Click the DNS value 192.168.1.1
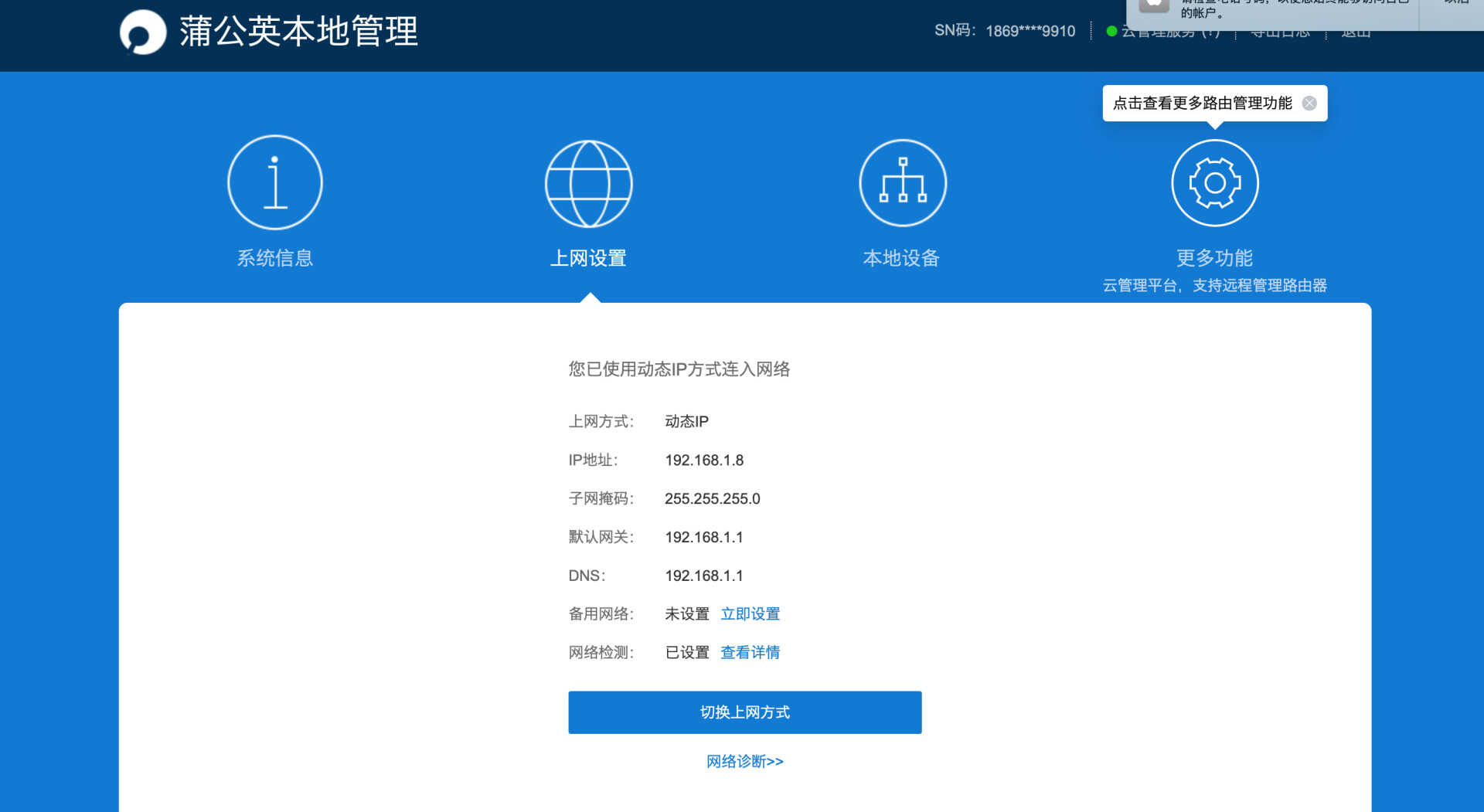The width and height of the screenshot is (1484, 812). coord(704,576)
